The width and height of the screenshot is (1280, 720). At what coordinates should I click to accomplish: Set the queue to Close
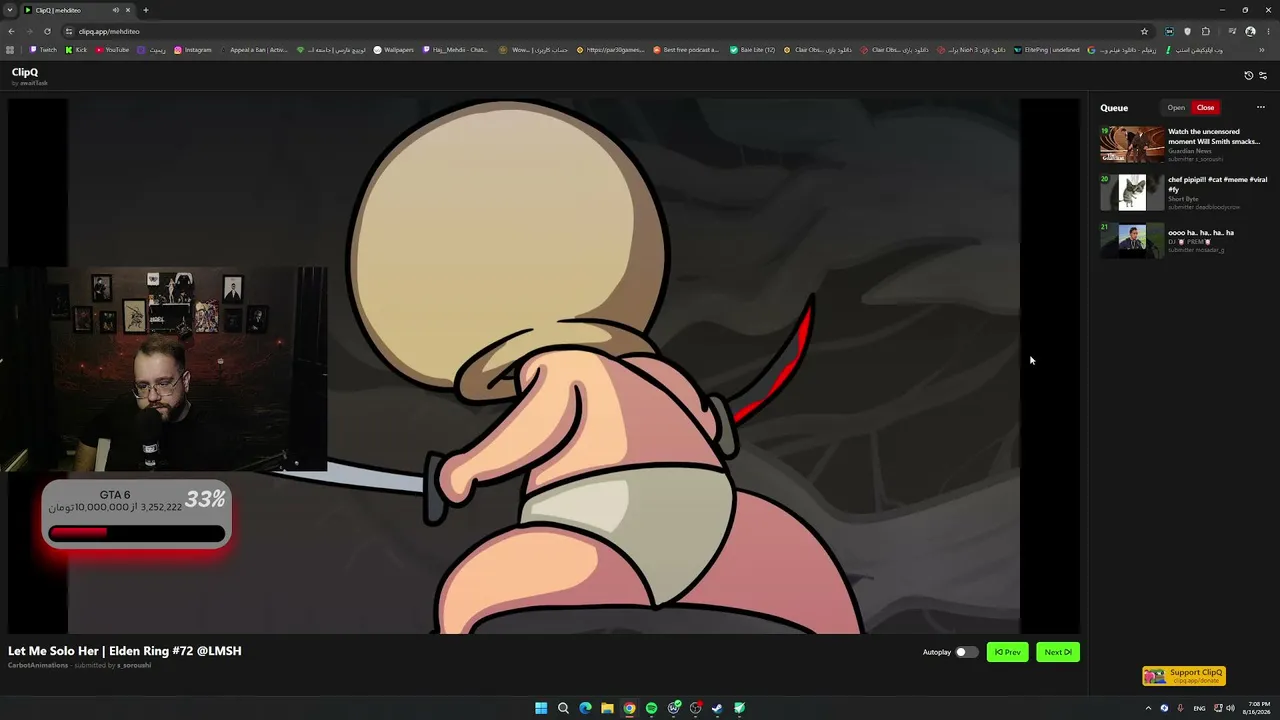pos(1205,107)
